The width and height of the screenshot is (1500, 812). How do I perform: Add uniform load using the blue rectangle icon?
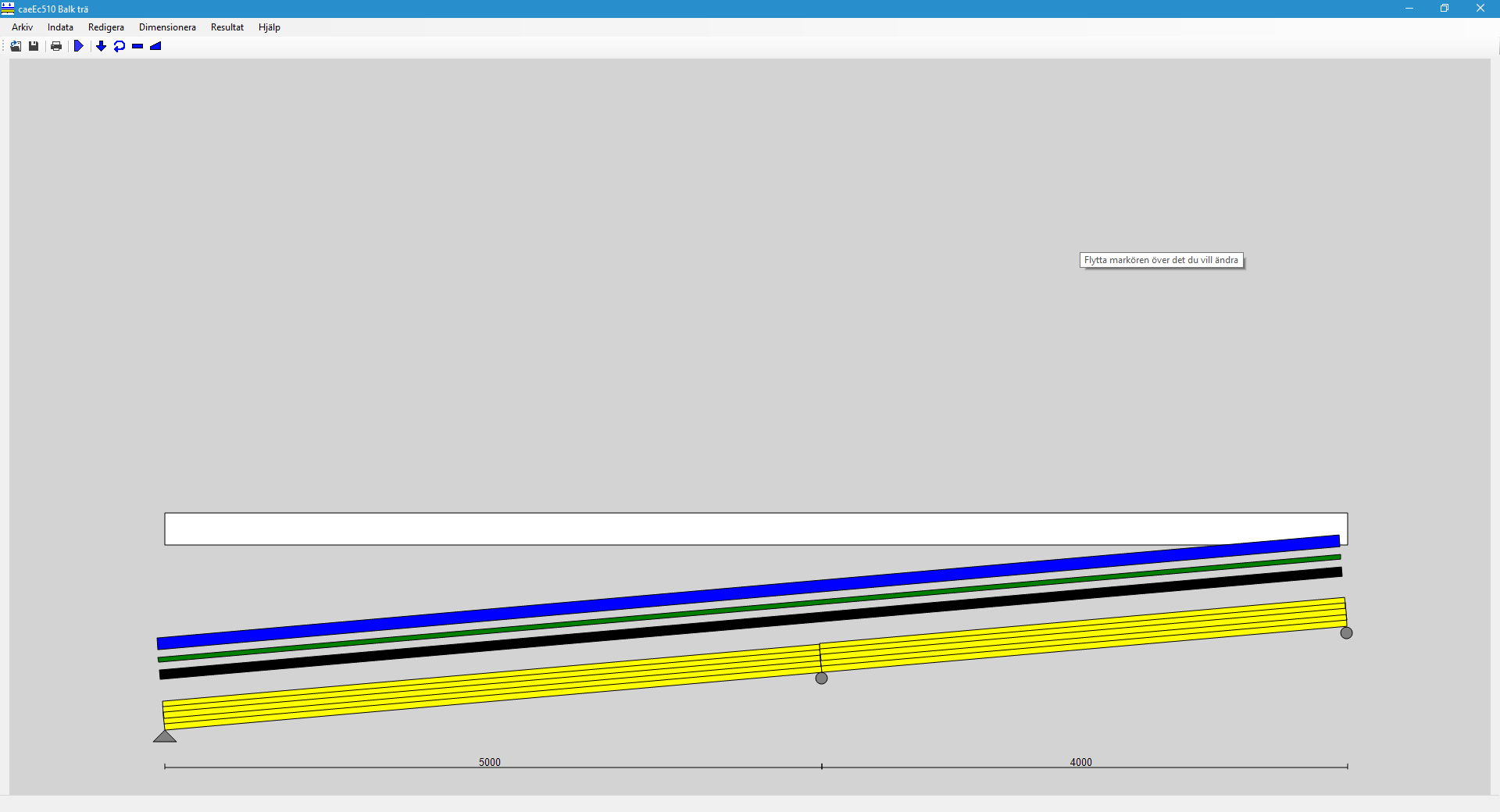137,46
